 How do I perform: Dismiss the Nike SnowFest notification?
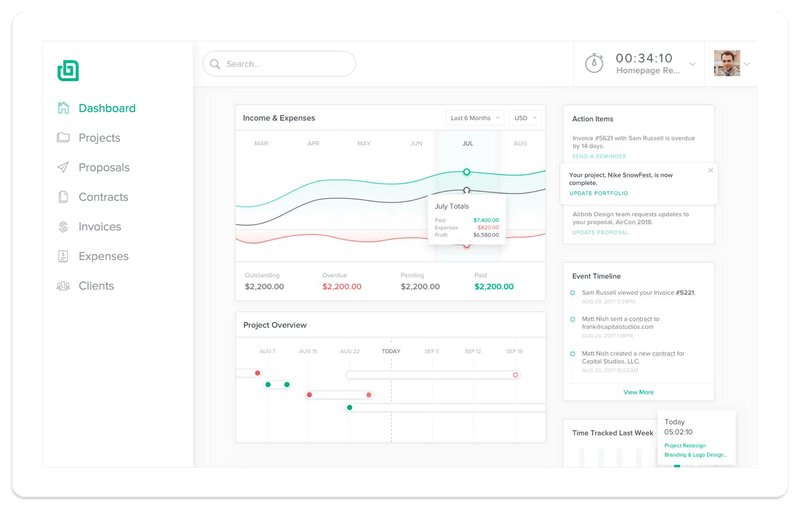coord(711,170)
